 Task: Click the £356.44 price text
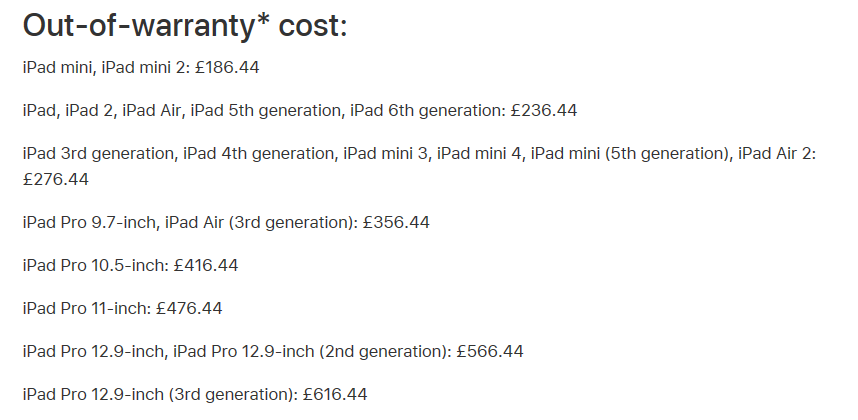click(396, 223)
